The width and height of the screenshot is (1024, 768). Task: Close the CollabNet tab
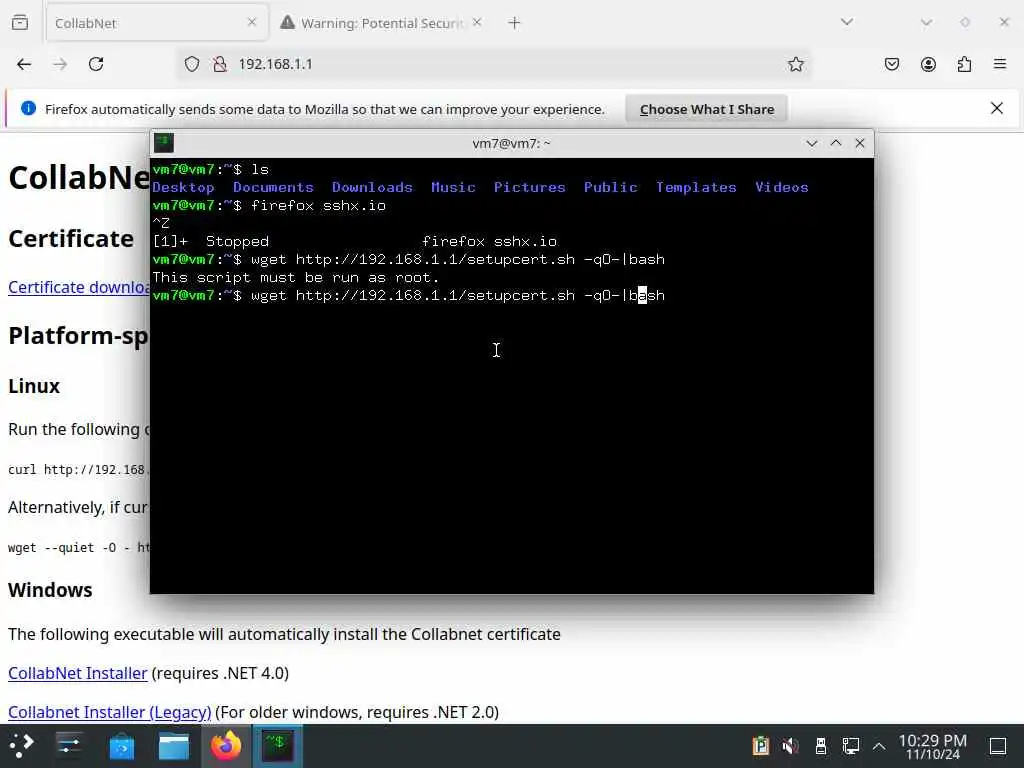click(252, 22)
